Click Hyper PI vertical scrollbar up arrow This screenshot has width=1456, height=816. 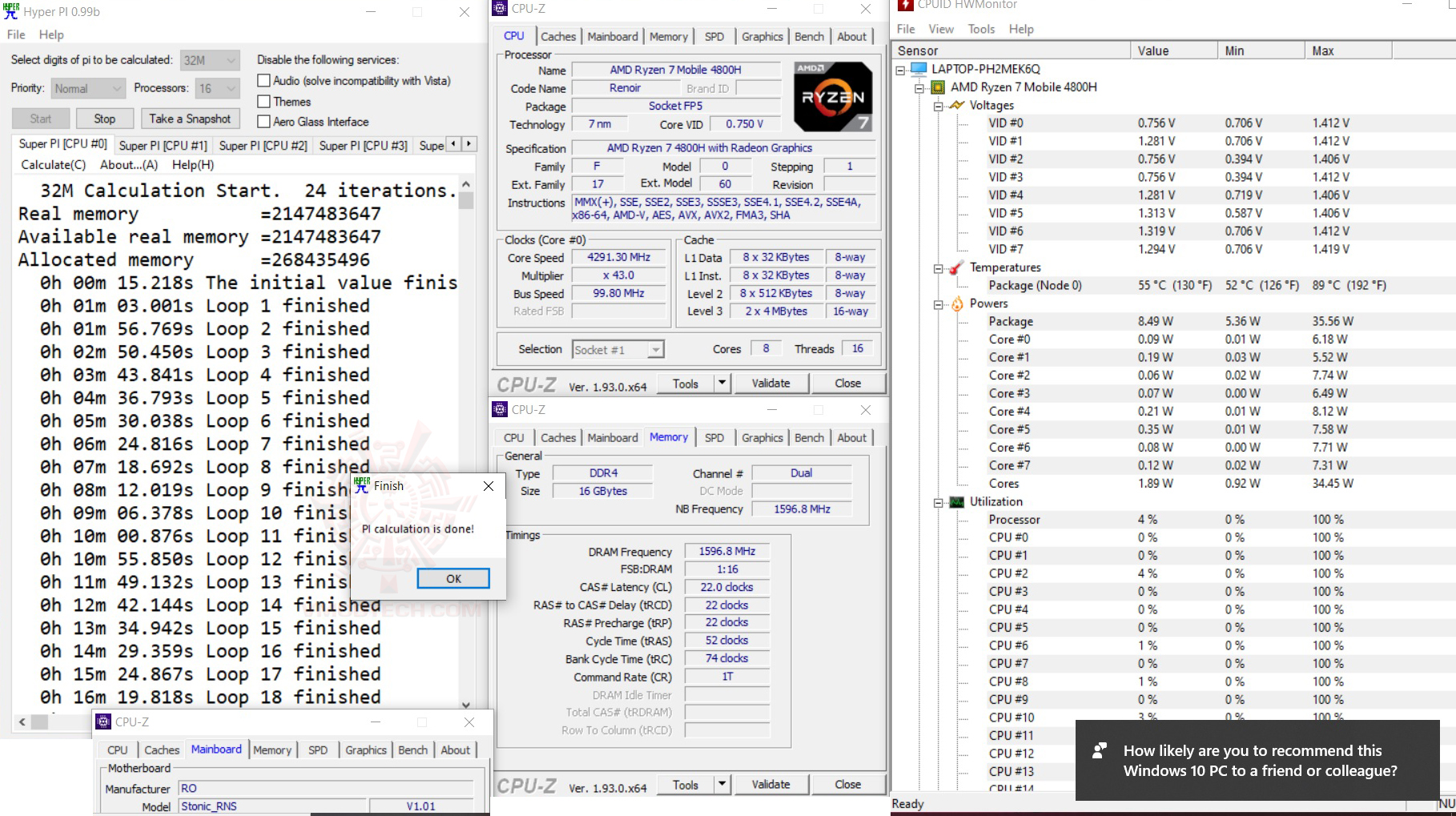tap(466, 184)
